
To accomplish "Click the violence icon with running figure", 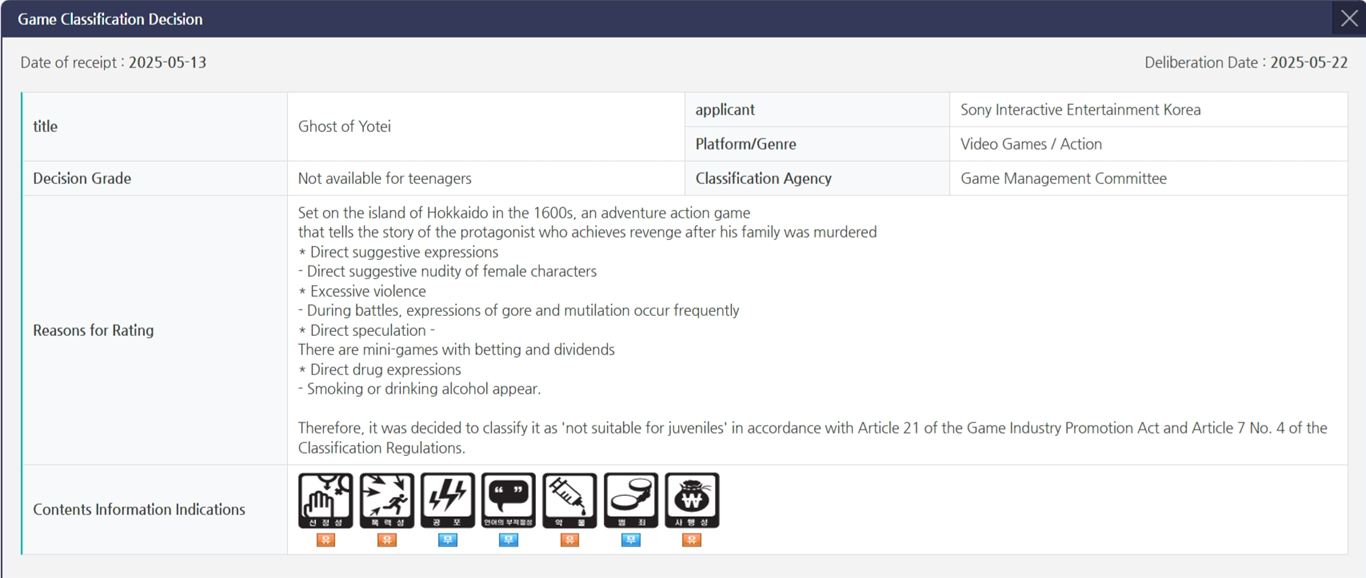I will click(x=387, y=500).
